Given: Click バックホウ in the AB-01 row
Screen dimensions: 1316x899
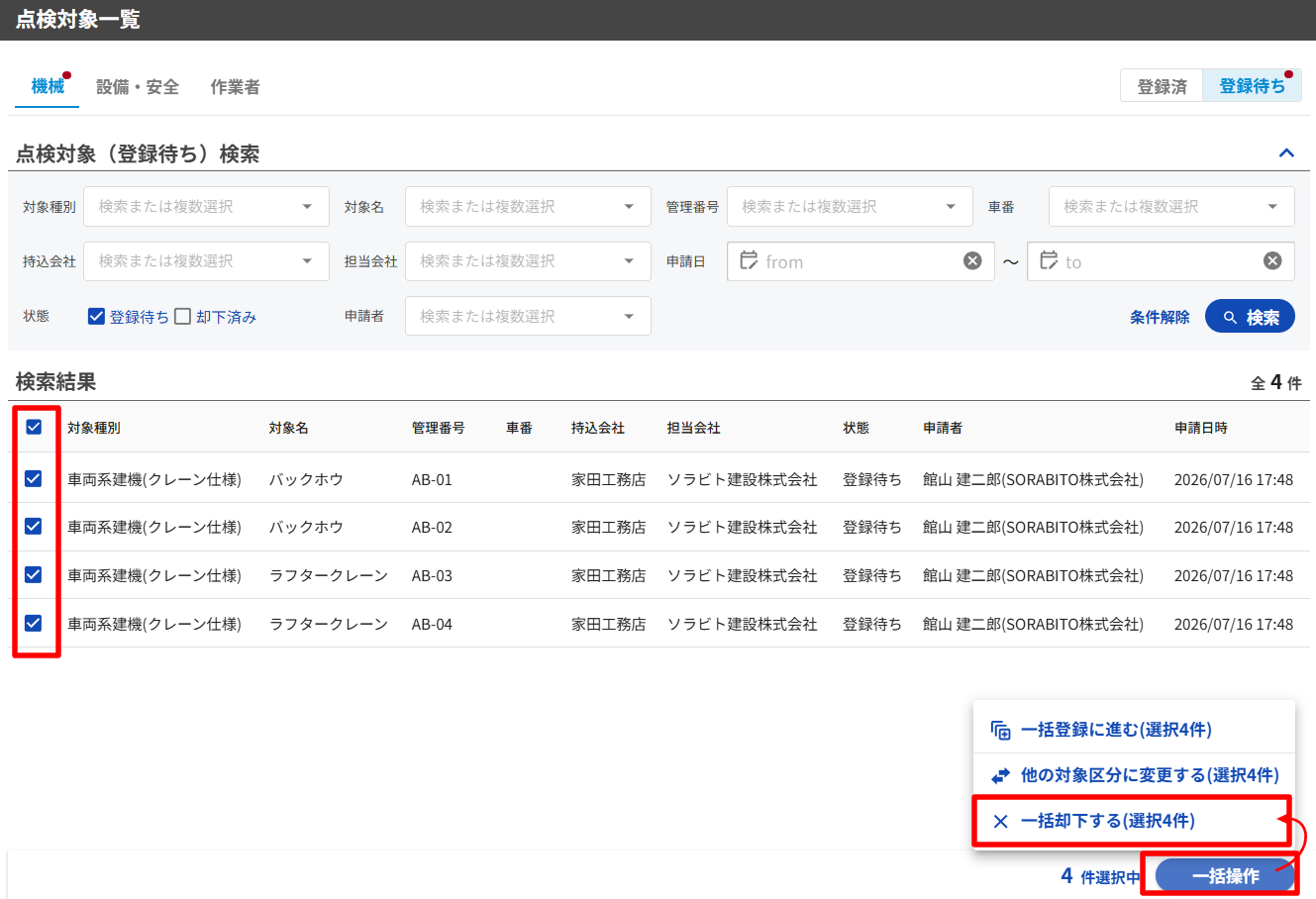Looking at the screenshot, I should [x=306, y=479].
